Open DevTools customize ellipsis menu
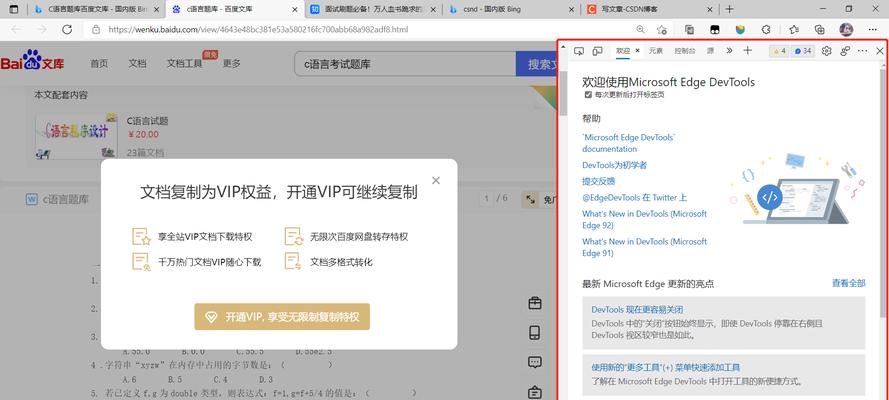The height and width of the screenshot is (400, 889). (862, 51)
